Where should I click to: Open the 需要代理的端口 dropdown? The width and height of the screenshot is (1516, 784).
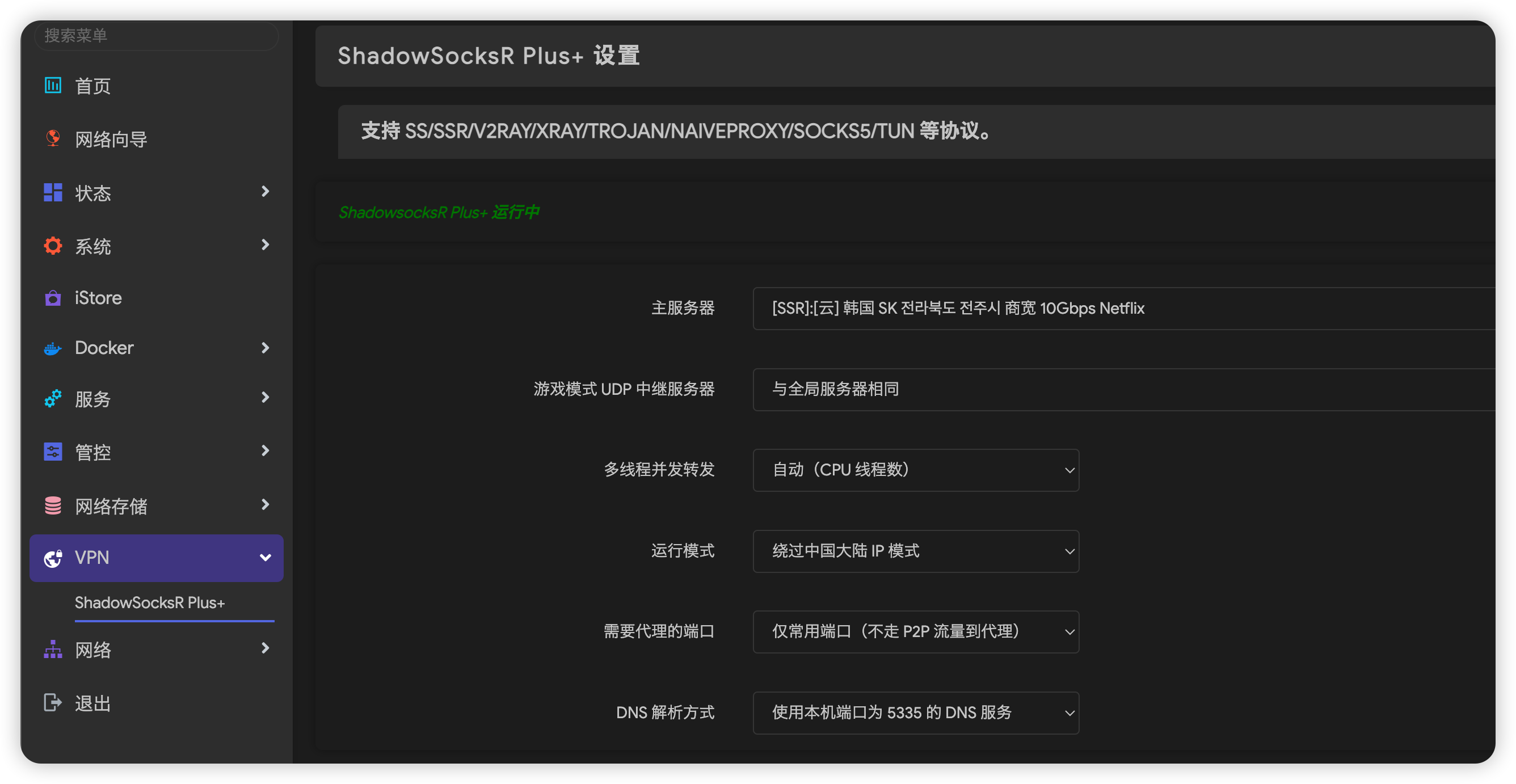916,632
